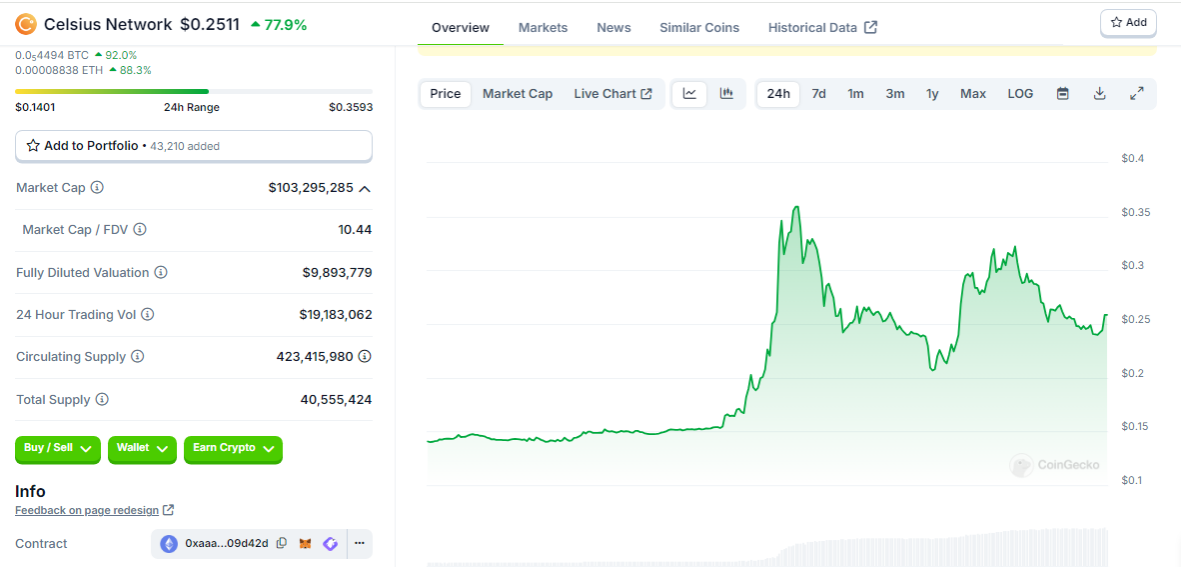
Task: Select 3m time range
Action: coord(895,93)
